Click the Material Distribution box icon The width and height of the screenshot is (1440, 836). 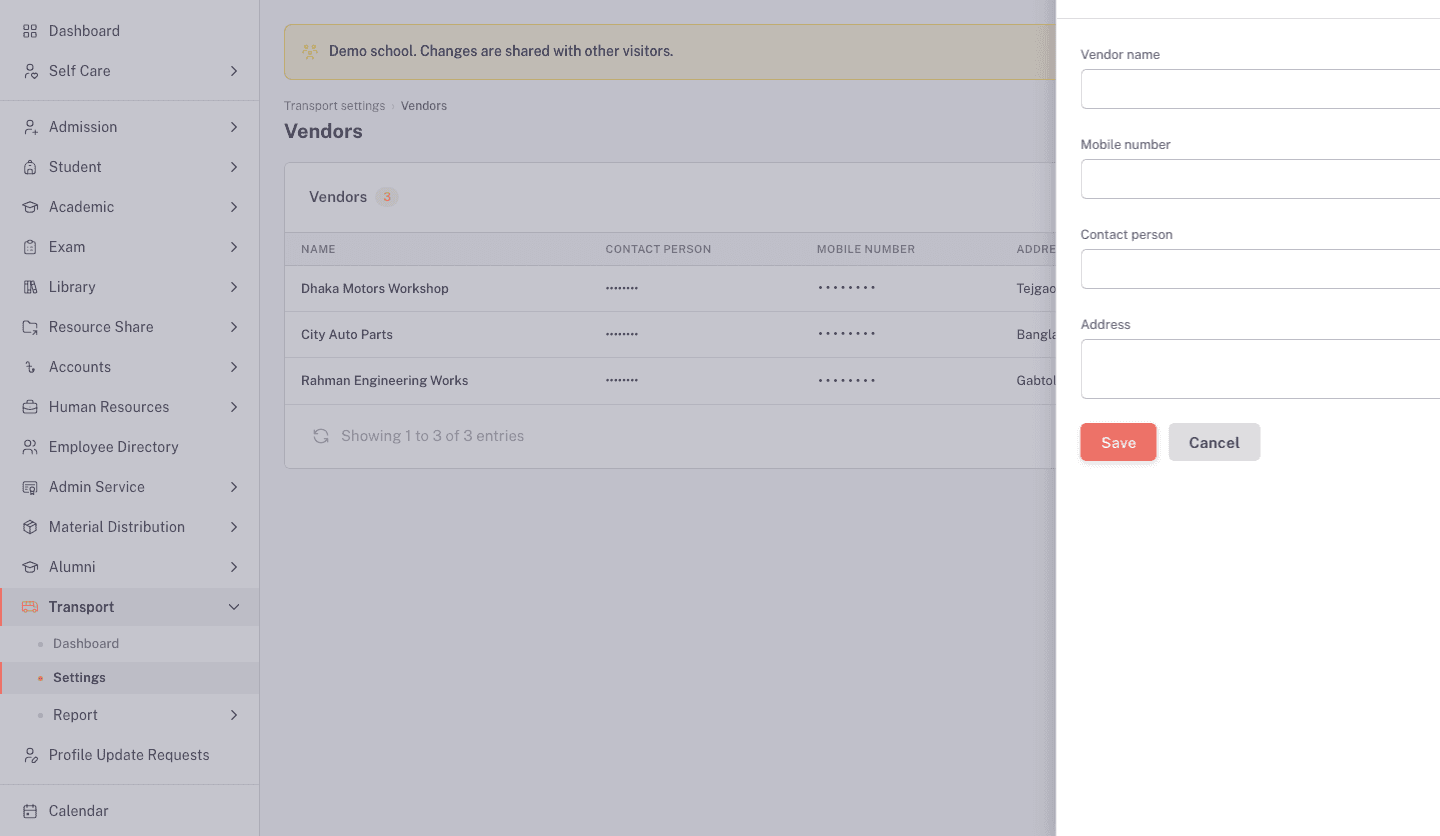(x=30, y=527)
